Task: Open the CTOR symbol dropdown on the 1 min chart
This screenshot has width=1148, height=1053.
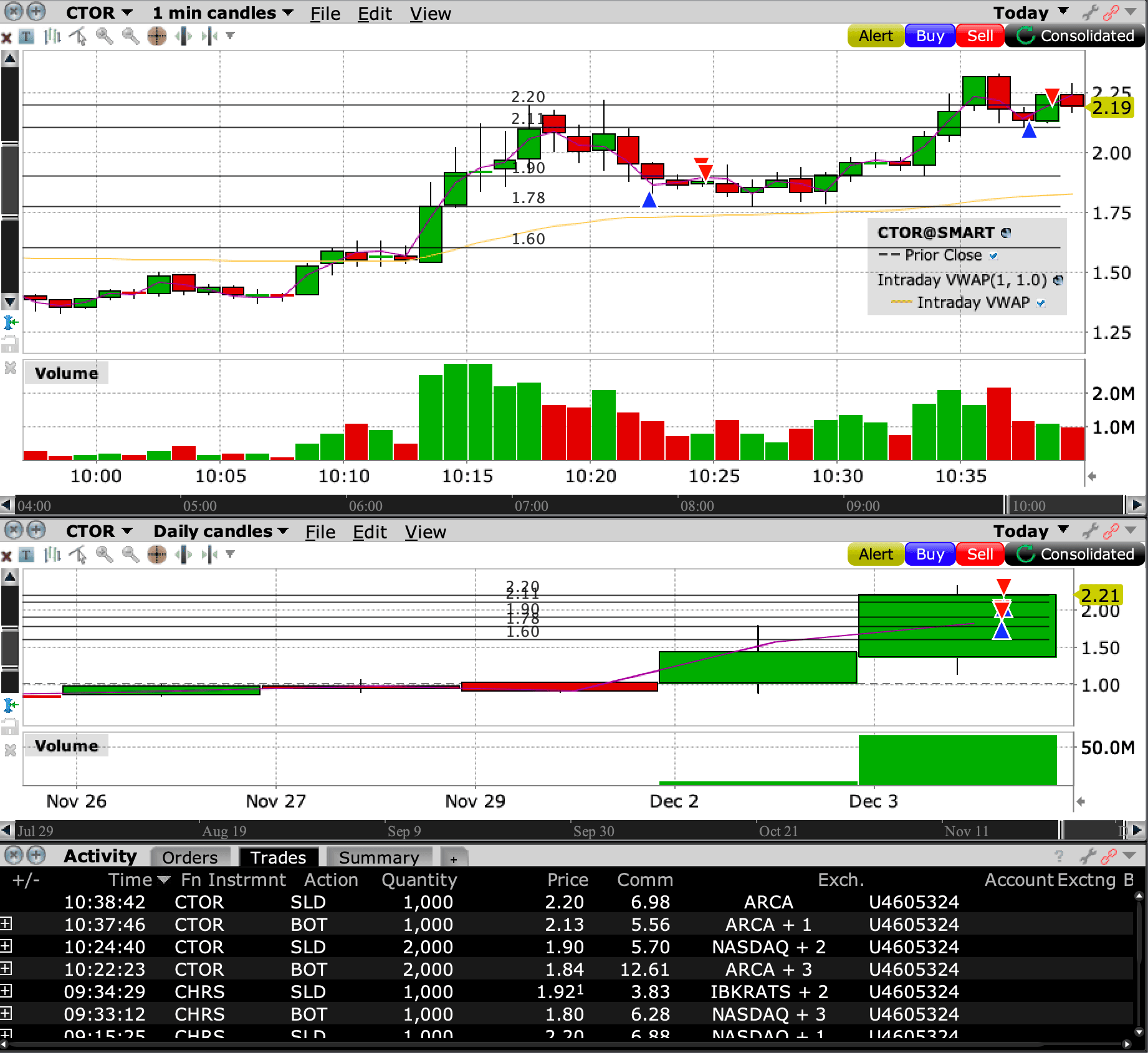Action: [x=99, y=13]
